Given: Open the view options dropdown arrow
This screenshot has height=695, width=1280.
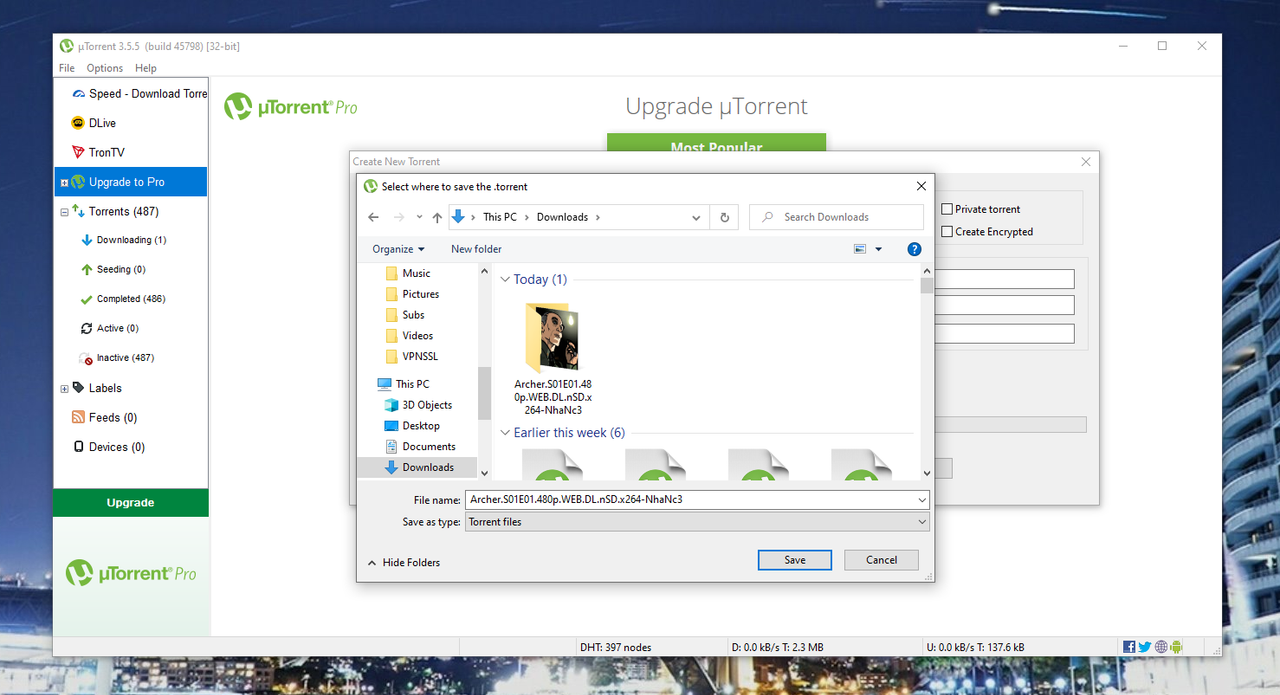Looking at the screenshot, I should pyautogui.click(x=878, y=249).
